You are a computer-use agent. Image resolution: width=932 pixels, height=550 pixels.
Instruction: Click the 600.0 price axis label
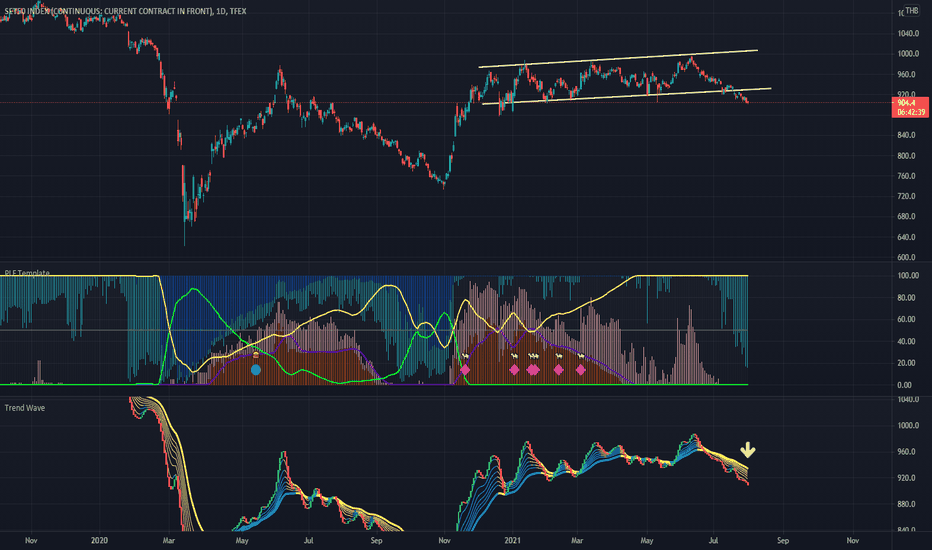click(x=906, y=257)
